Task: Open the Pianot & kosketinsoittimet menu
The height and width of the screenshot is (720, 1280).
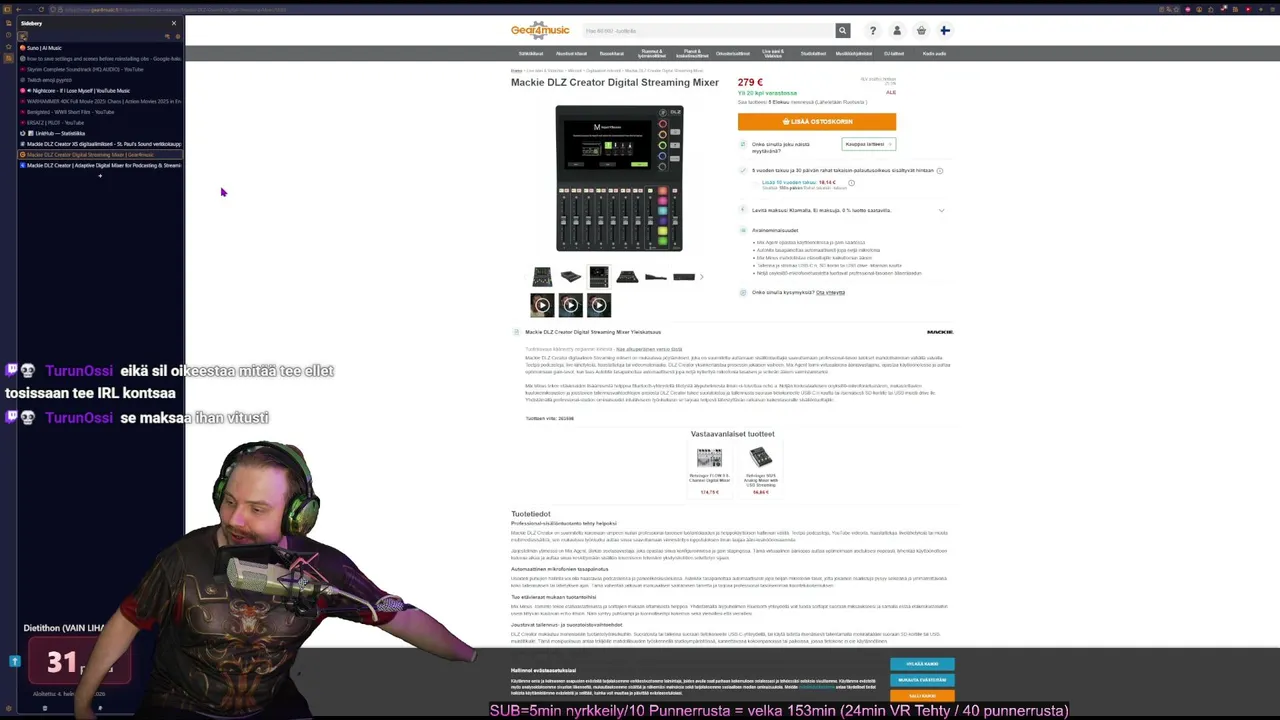Action: click(692, 54)
